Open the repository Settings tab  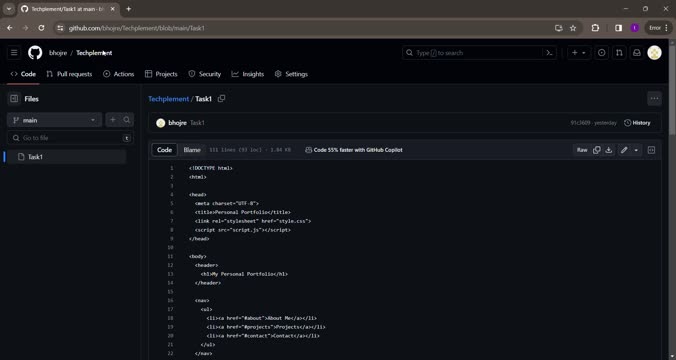tap(291, 74)
